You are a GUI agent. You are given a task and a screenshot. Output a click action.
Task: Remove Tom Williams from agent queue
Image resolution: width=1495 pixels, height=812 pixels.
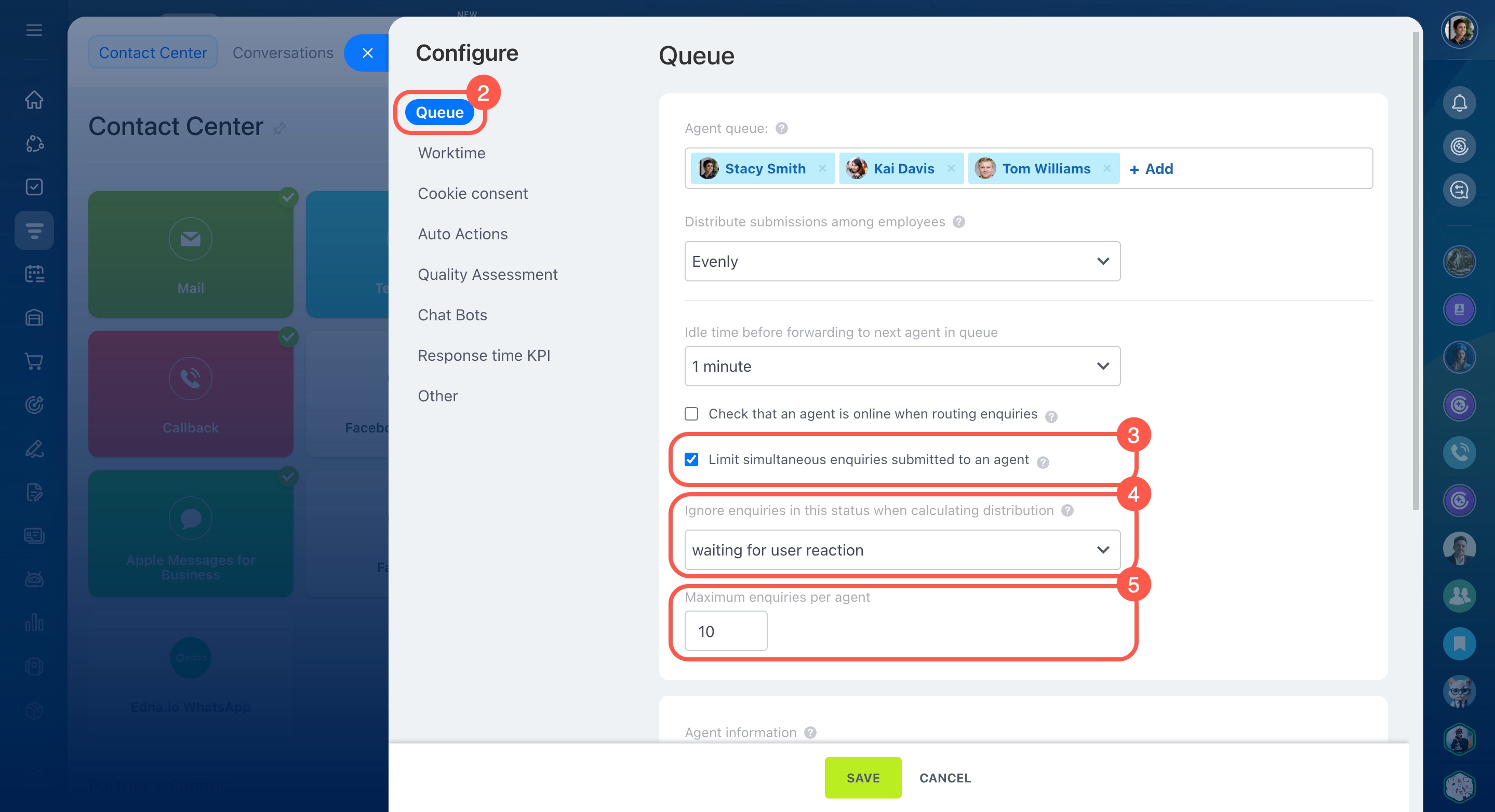(1107, 168)
